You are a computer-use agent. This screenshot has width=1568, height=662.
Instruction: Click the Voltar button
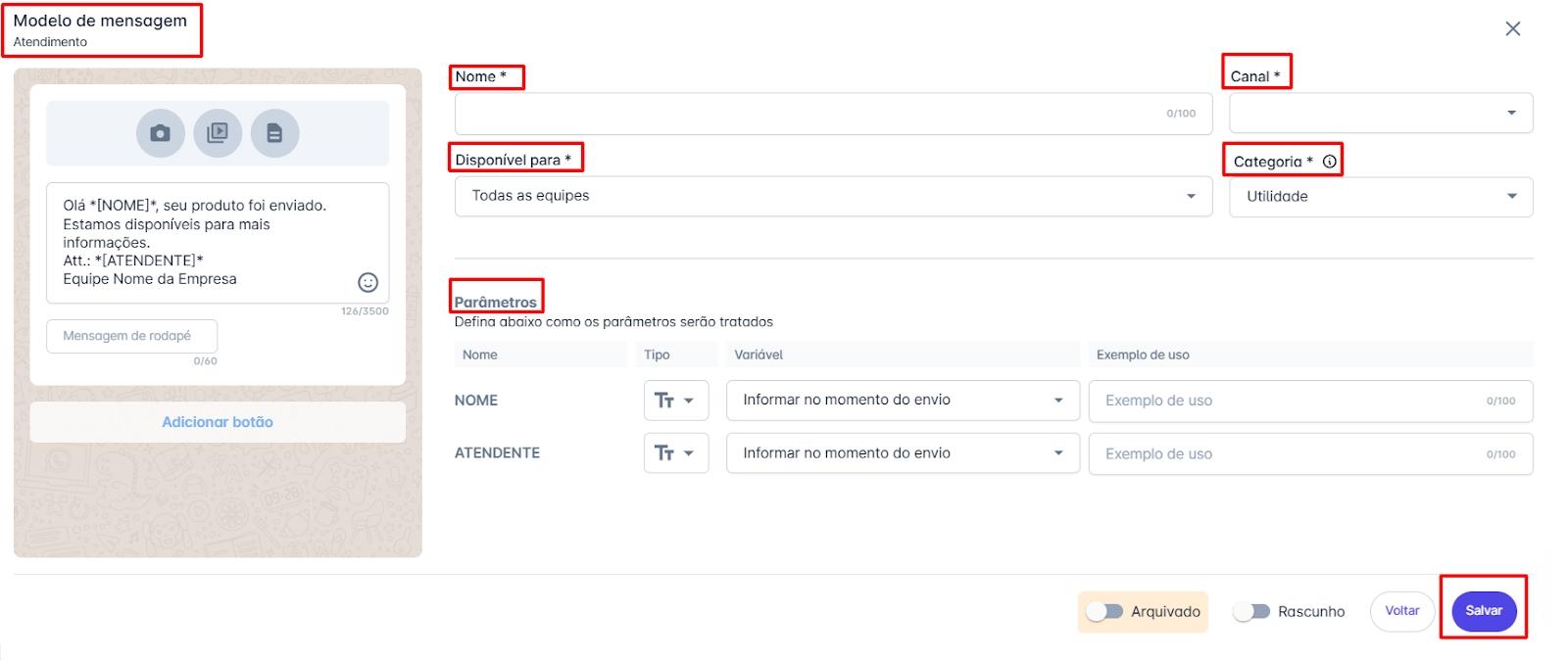pyautogui.click(x=1401, y=611)
